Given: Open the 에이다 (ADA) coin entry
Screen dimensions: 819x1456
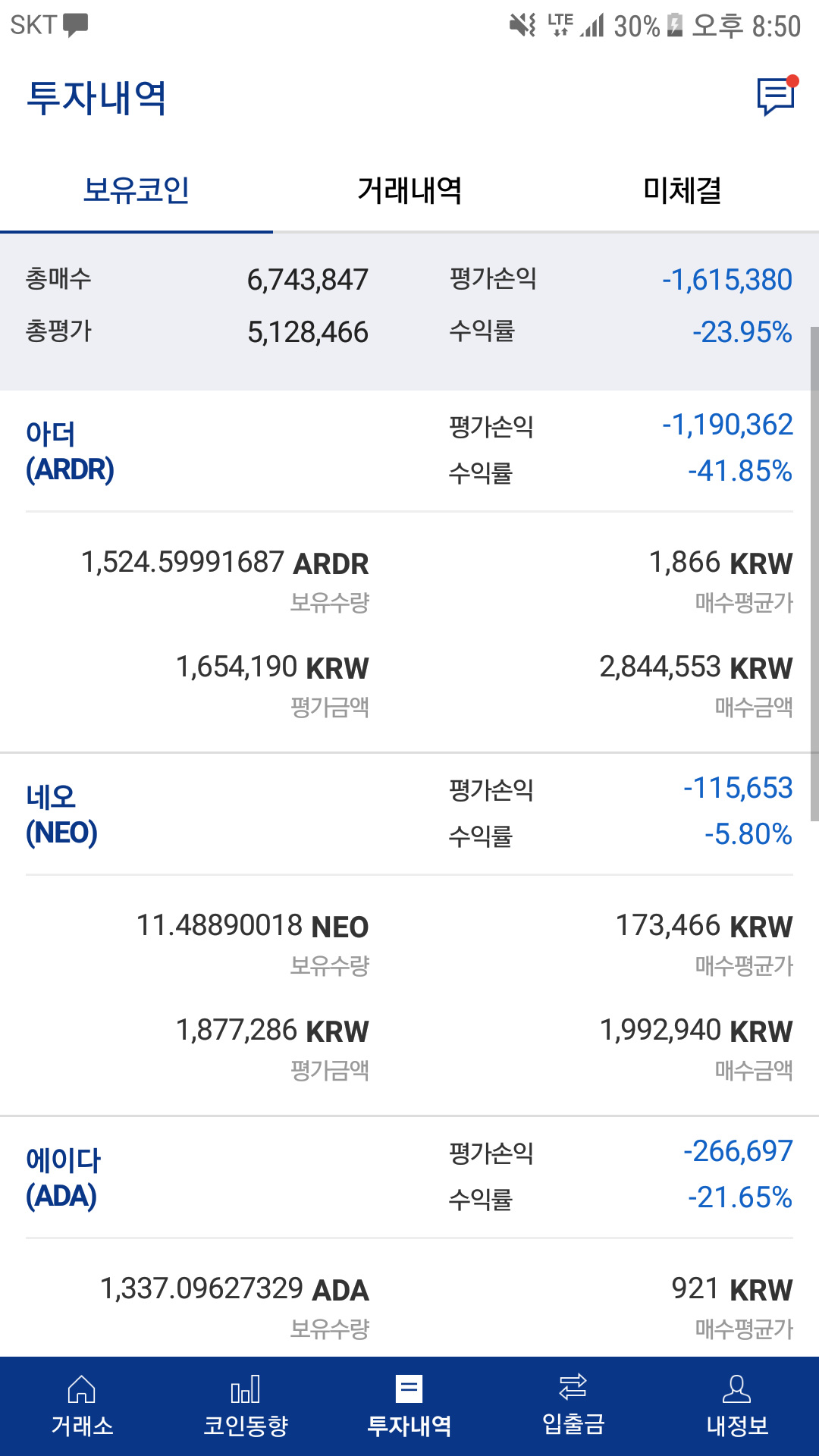Looking at the screenshot, I should (63, 1178).
